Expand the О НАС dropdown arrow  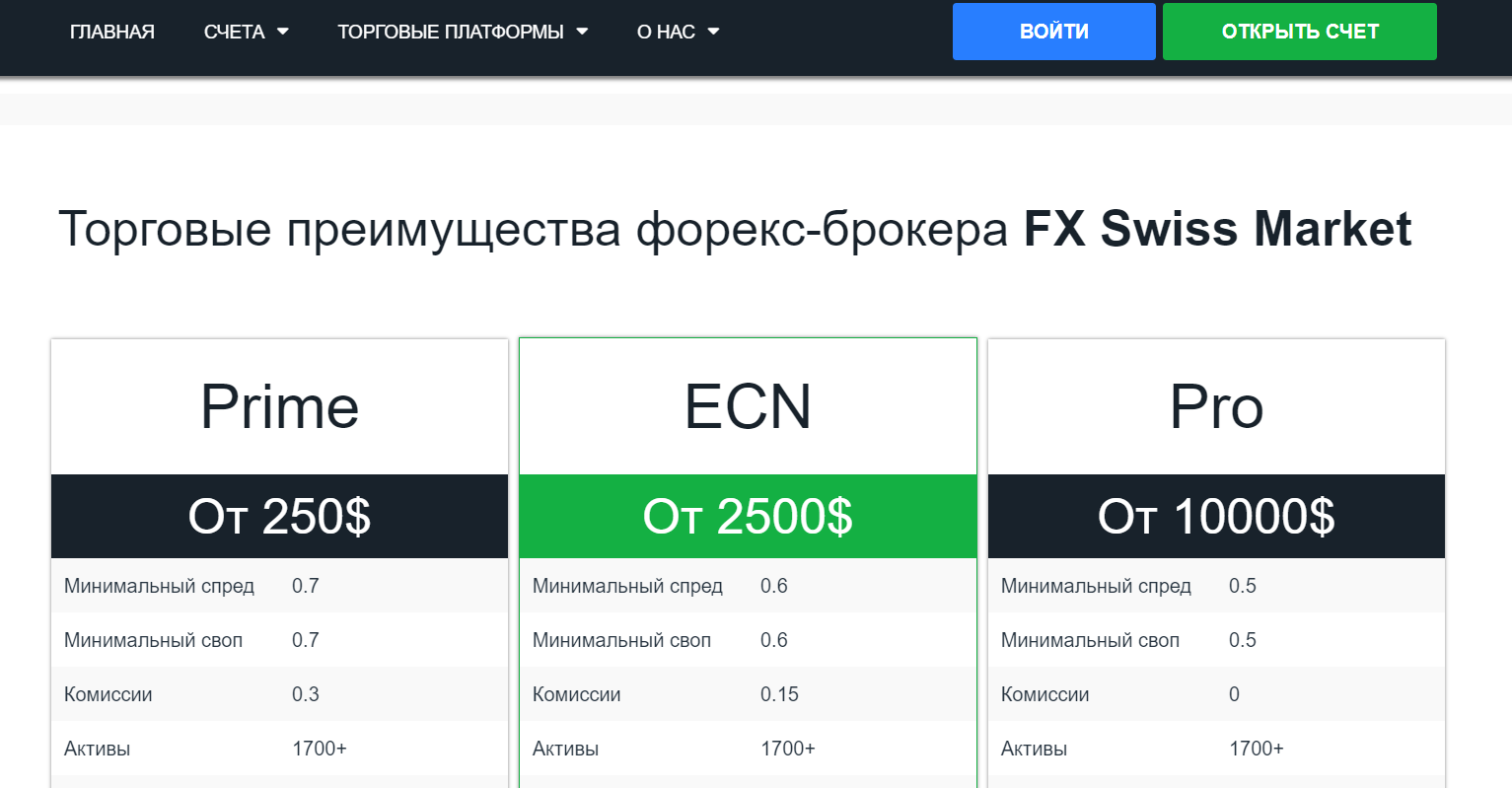click(x=713, y=32)
